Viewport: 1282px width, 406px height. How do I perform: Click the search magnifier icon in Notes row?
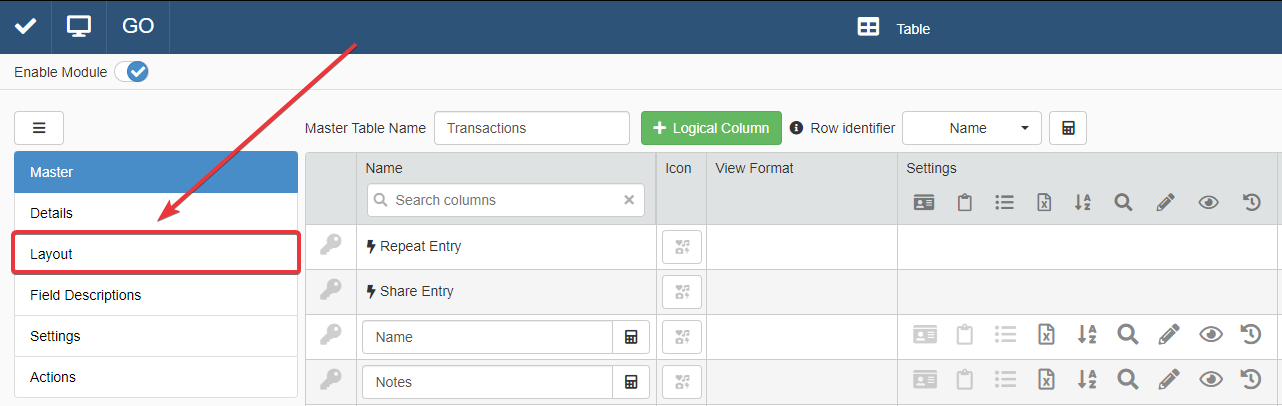[x=1127, y=380]
